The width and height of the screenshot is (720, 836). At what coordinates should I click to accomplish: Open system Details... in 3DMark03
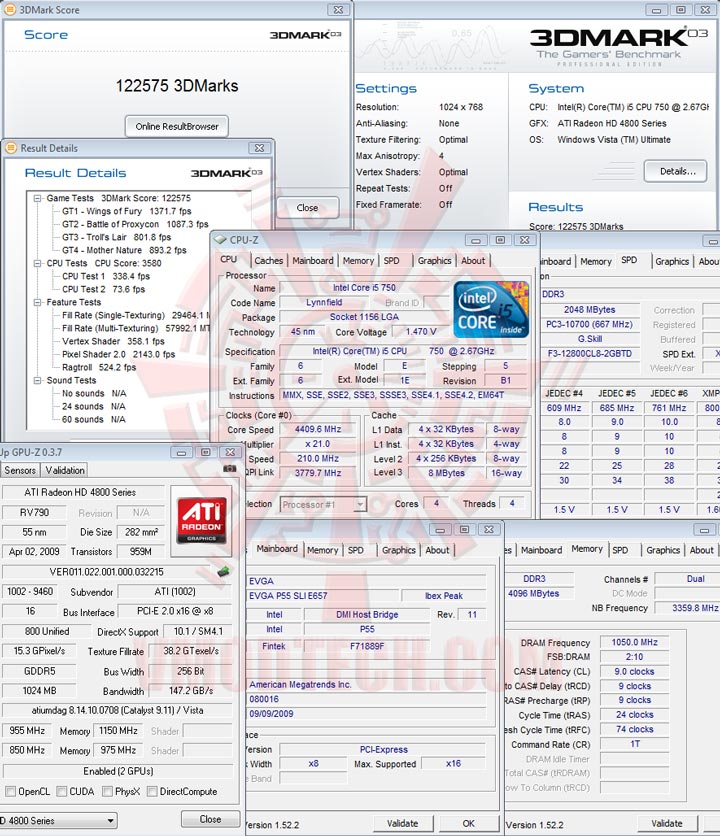pyautogui.click(x=676, y=171)
